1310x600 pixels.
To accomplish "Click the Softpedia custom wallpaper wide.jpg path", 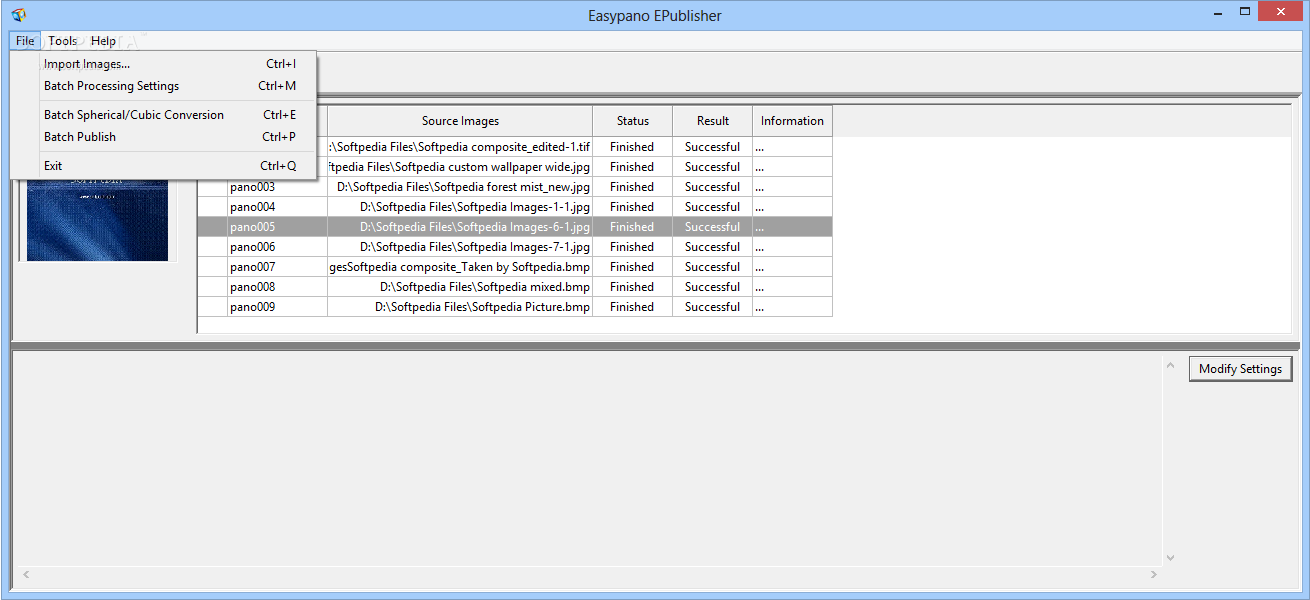I will (x=460, y=167).
